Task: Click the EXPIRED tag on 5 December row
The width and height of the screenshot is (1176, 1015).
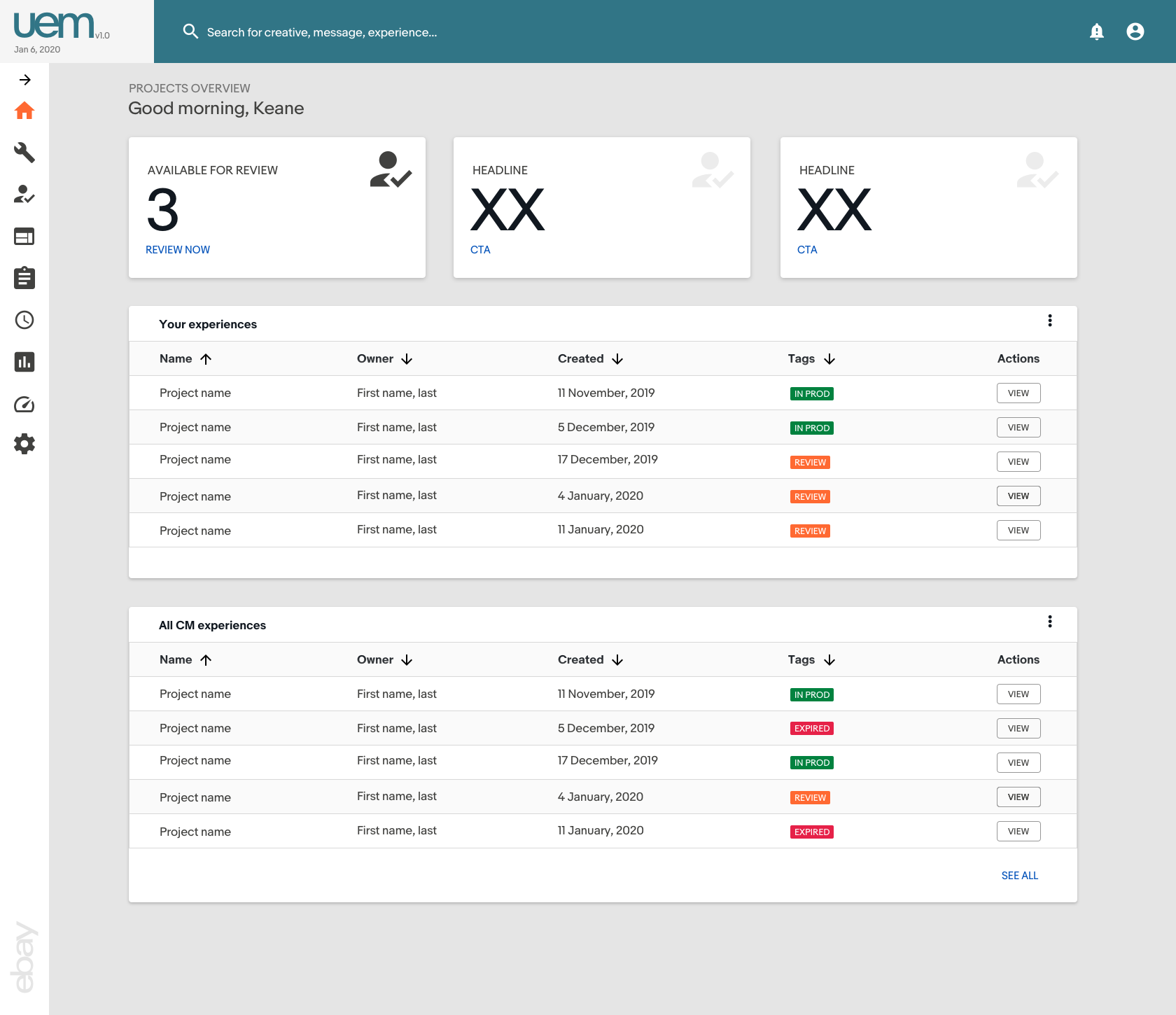Action: pos(811,729)
